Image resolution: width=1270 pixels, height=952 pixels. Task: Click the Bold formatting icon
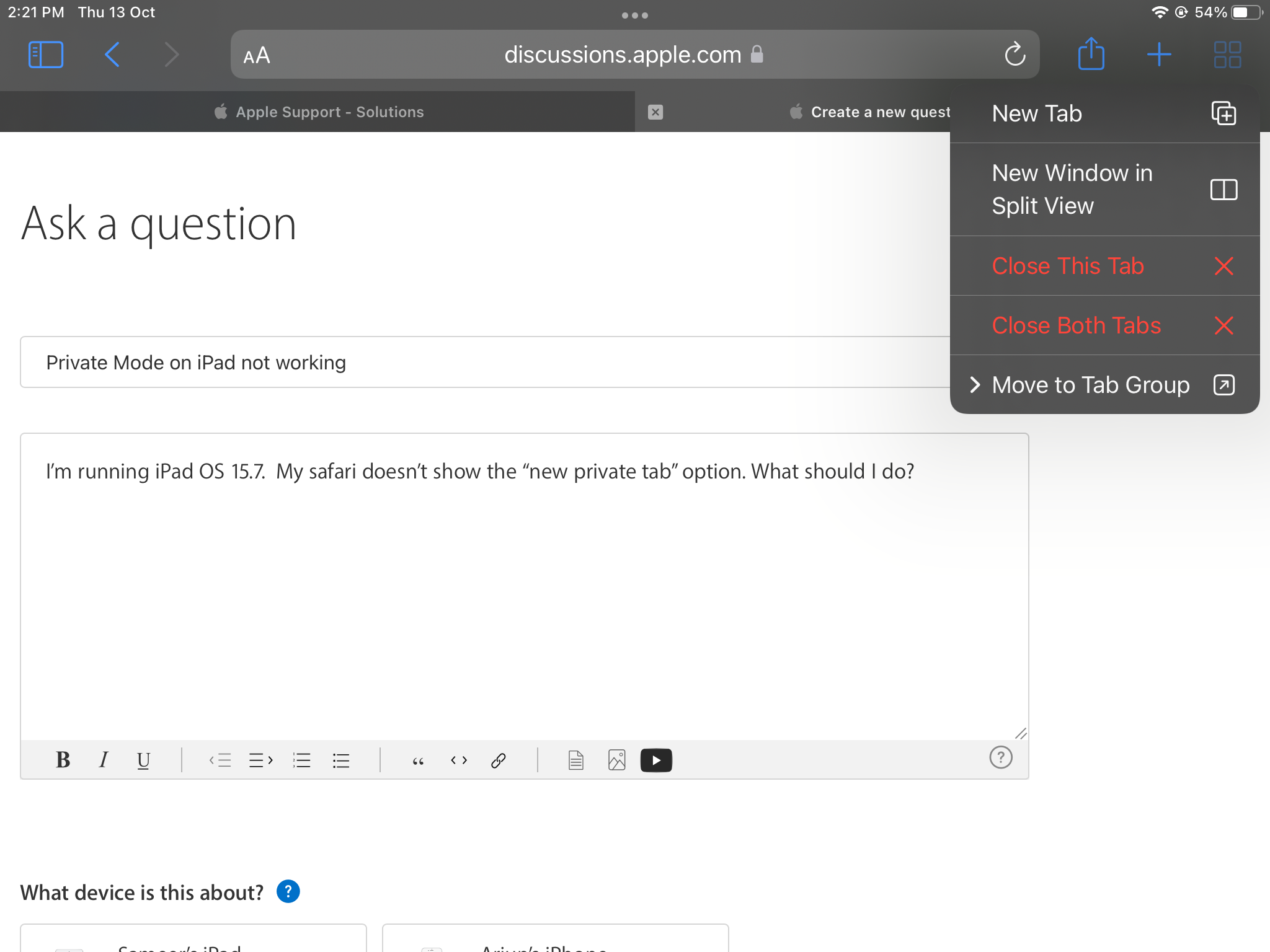pos(62,759)
